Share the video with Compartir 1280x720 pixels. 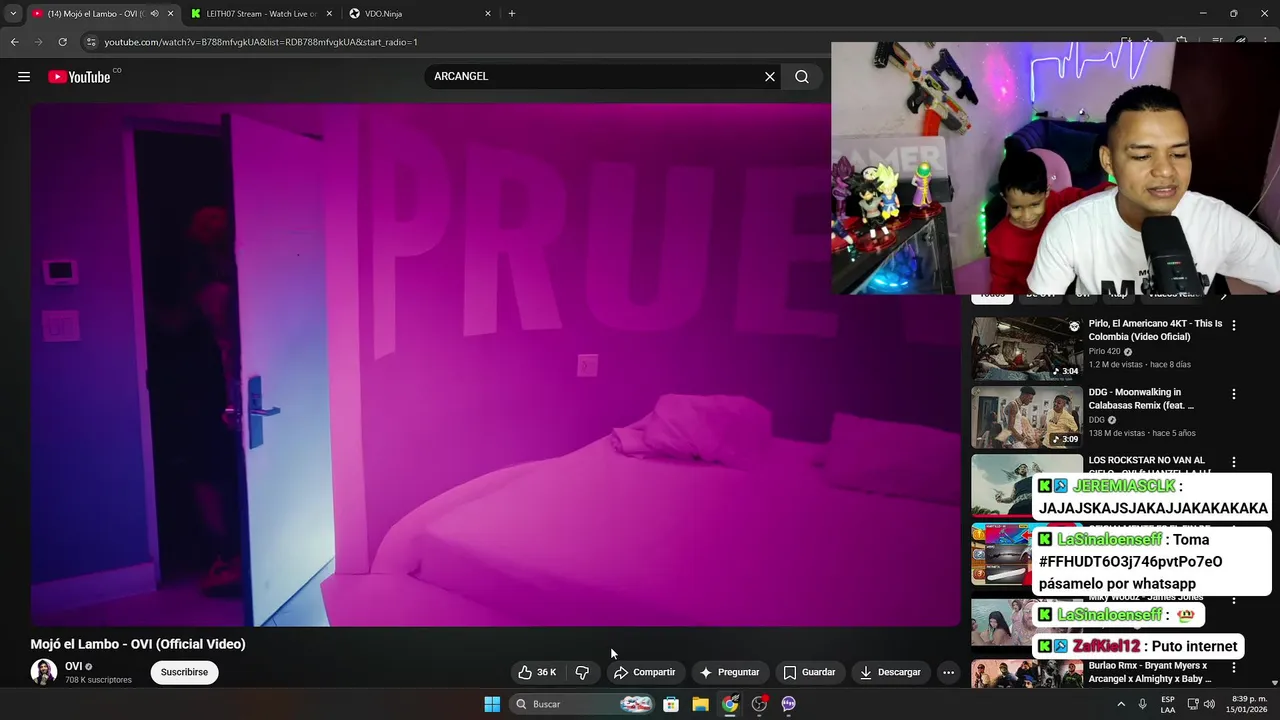pos(644,672)
